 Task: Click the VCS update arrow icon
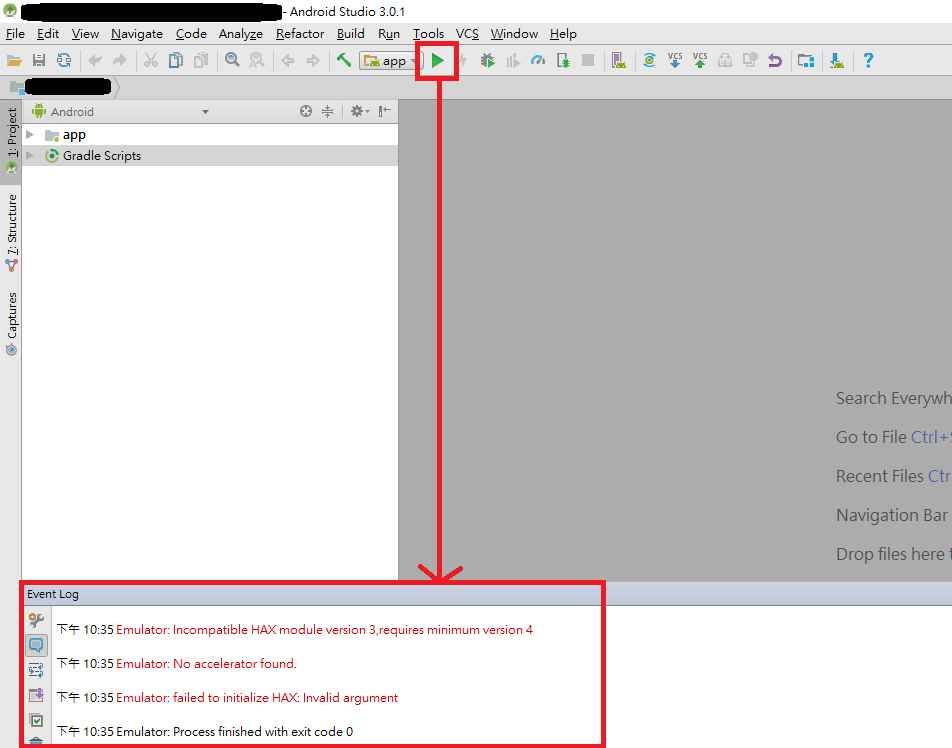[674, 60]
